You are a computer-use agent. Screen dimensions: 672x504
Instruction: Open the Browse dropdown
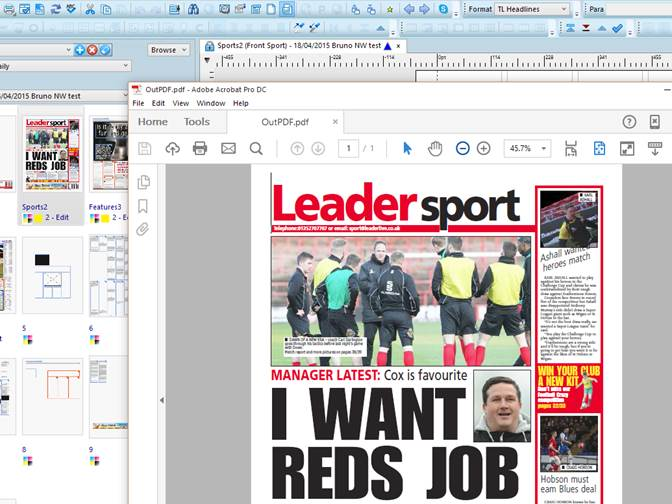coord(169,50)
